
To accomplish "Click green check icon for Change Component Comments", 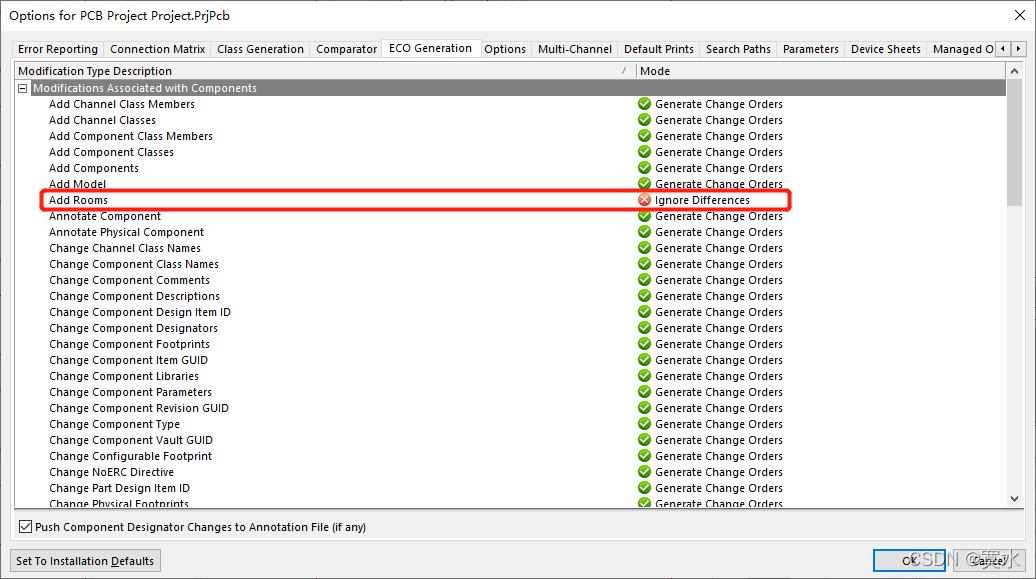I will (644, 280).
